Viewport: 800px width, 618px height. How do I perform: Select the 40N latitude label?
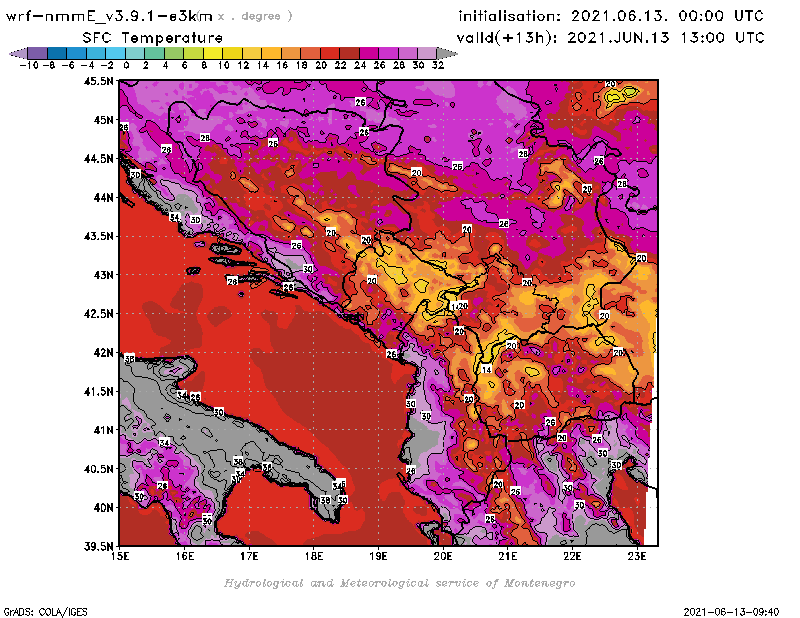(x=103, y=508)
